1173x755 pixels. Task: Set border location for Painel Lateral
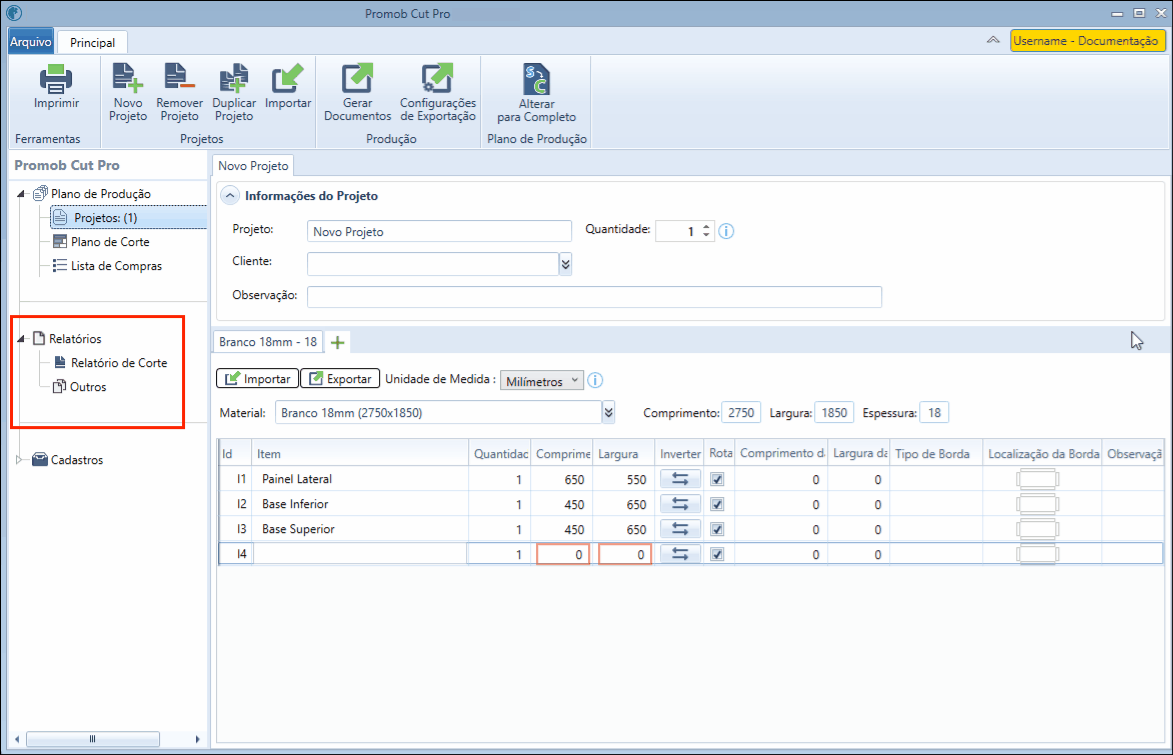click(1038, 479)
